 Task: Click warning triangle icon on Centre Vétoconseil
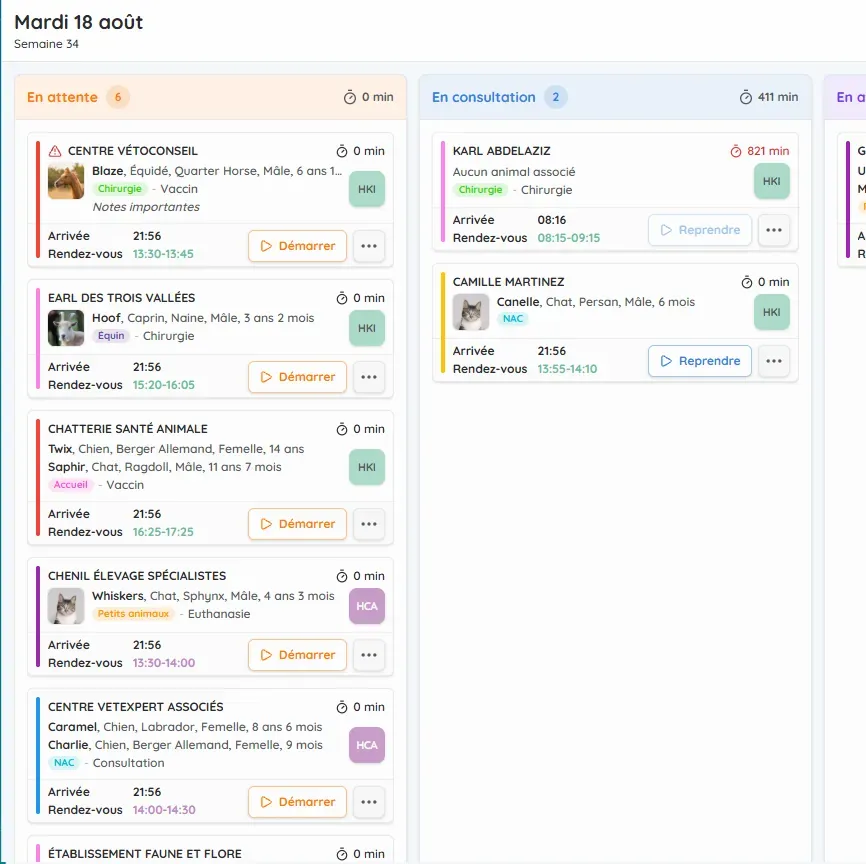55,151
